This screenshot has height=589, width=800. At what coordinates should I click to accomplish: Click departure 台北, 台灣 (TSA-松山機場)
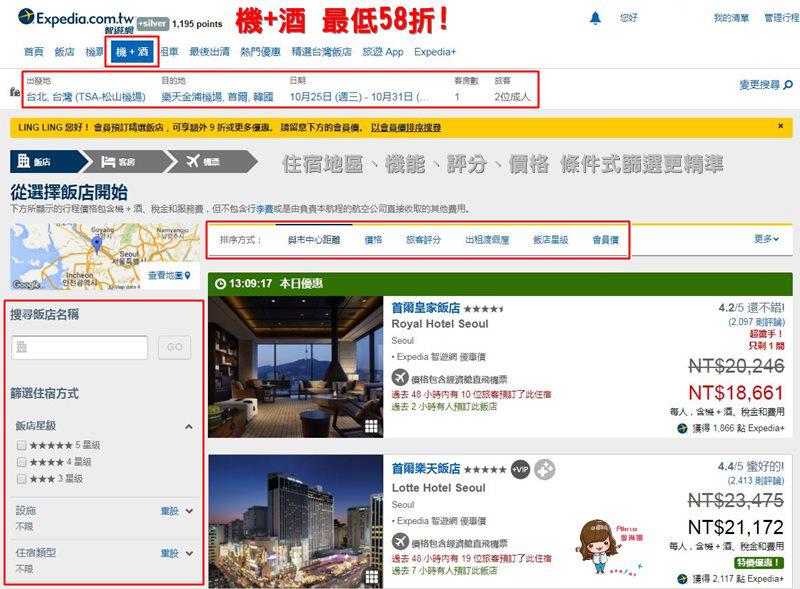pyautogui.click(x=86, y=97)
